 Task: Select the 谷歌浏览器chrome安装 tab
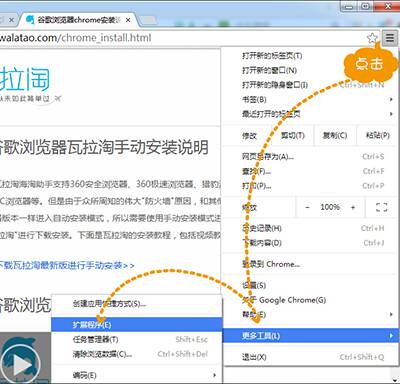78,20
